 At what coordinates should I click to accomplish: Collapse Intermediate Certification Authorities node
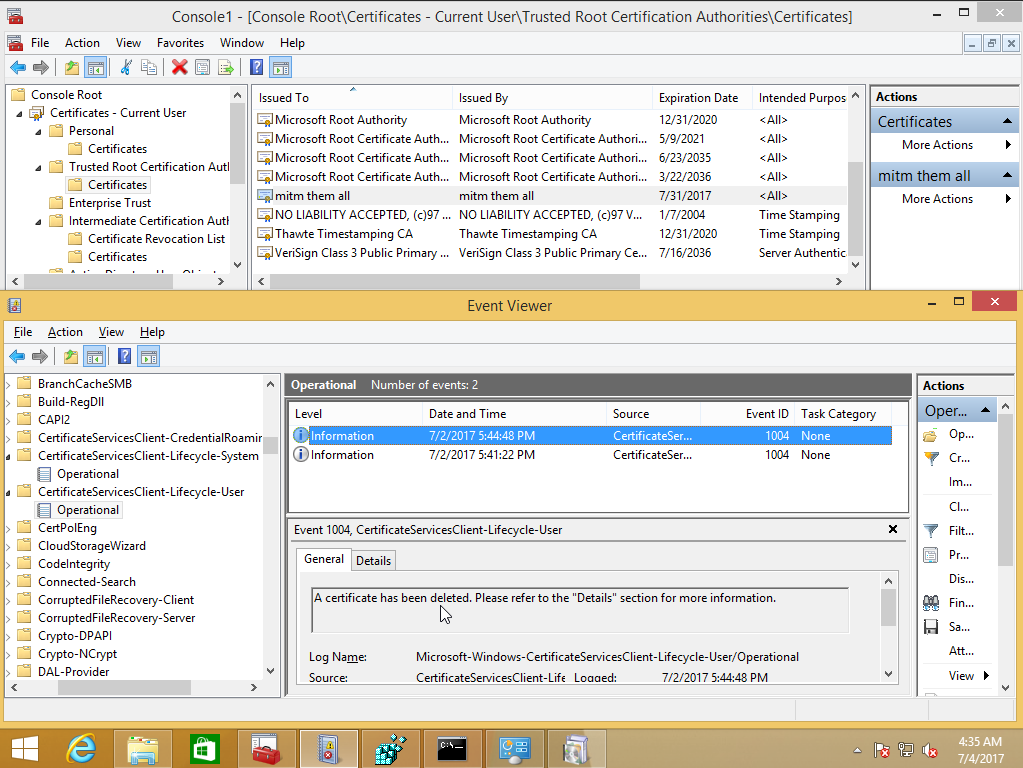pos(38,222)
